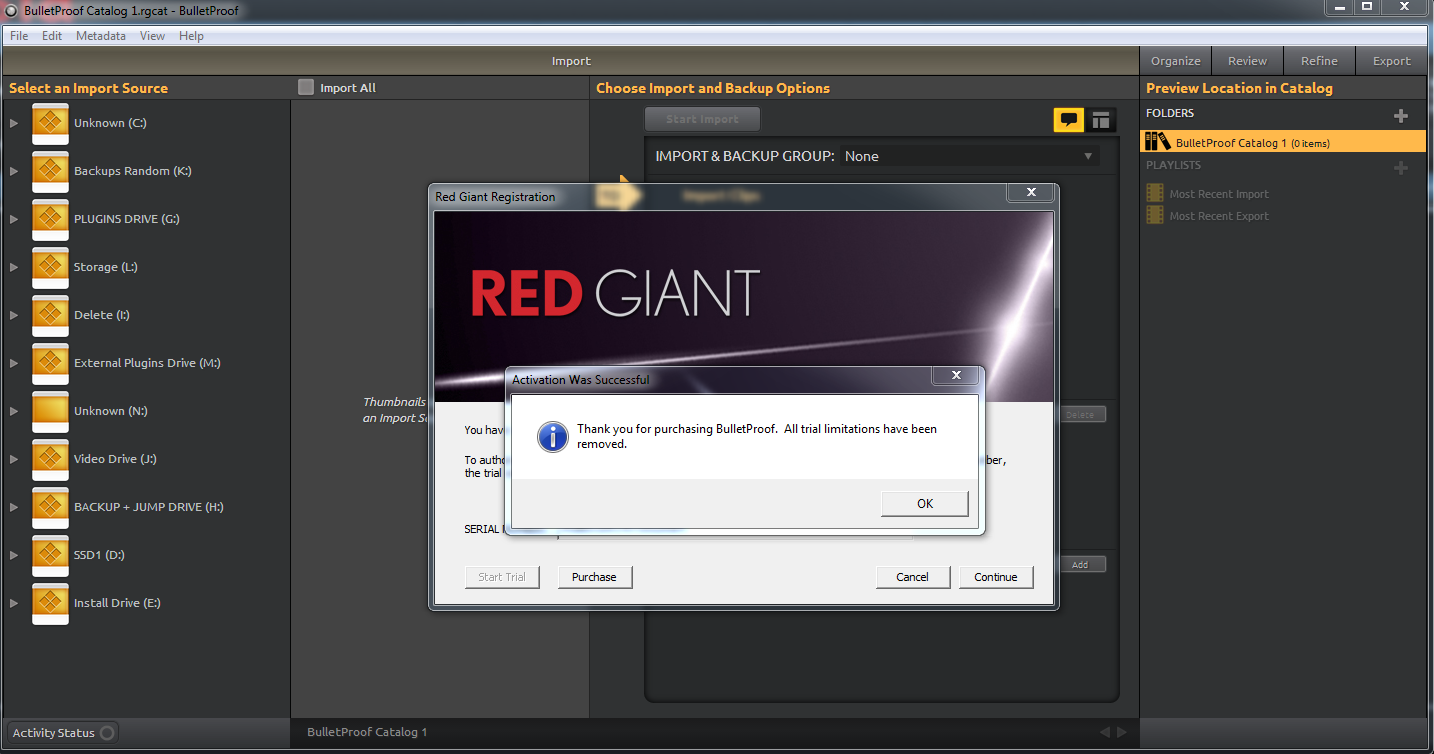The image size is (1434, 754).
Task: Select the Delete (I:) drive icon
Action: [50, 315]
